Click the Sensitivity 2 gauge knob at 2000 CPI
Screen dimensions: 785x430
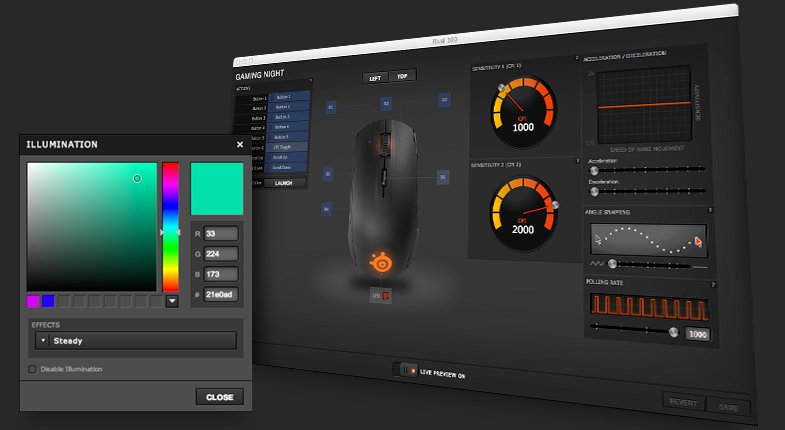click(555, 205)
